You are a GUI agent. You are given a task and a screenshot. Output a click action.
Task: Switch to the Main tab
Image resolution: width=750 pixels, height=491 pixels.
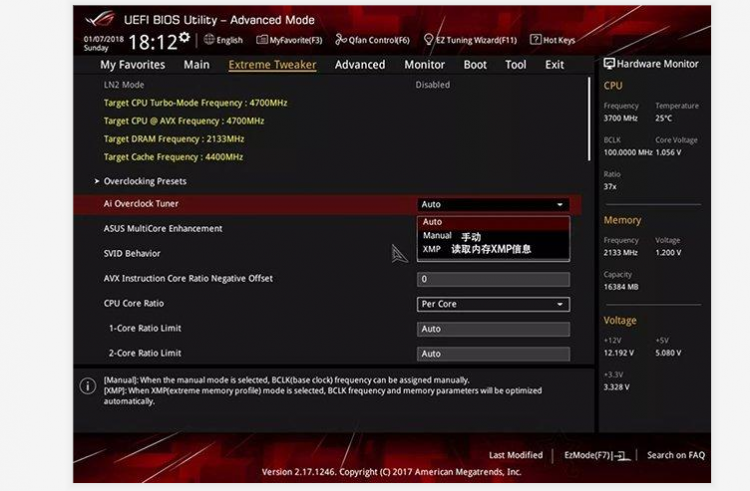197,65
